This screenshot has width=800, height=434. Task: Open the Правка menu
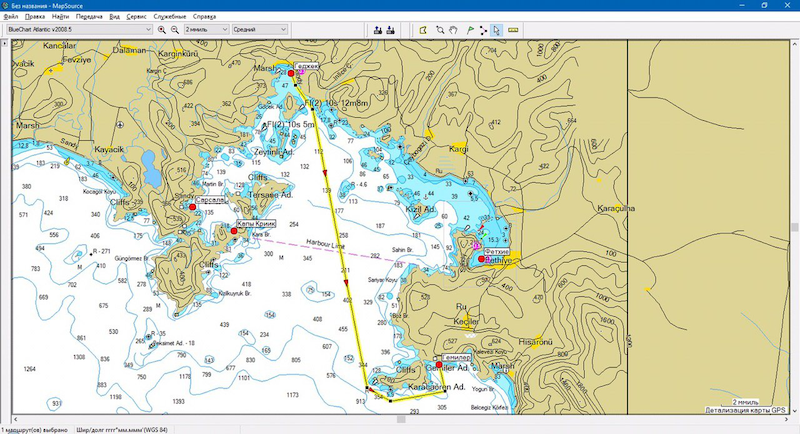pyautogui.click(x=35, y=16)
